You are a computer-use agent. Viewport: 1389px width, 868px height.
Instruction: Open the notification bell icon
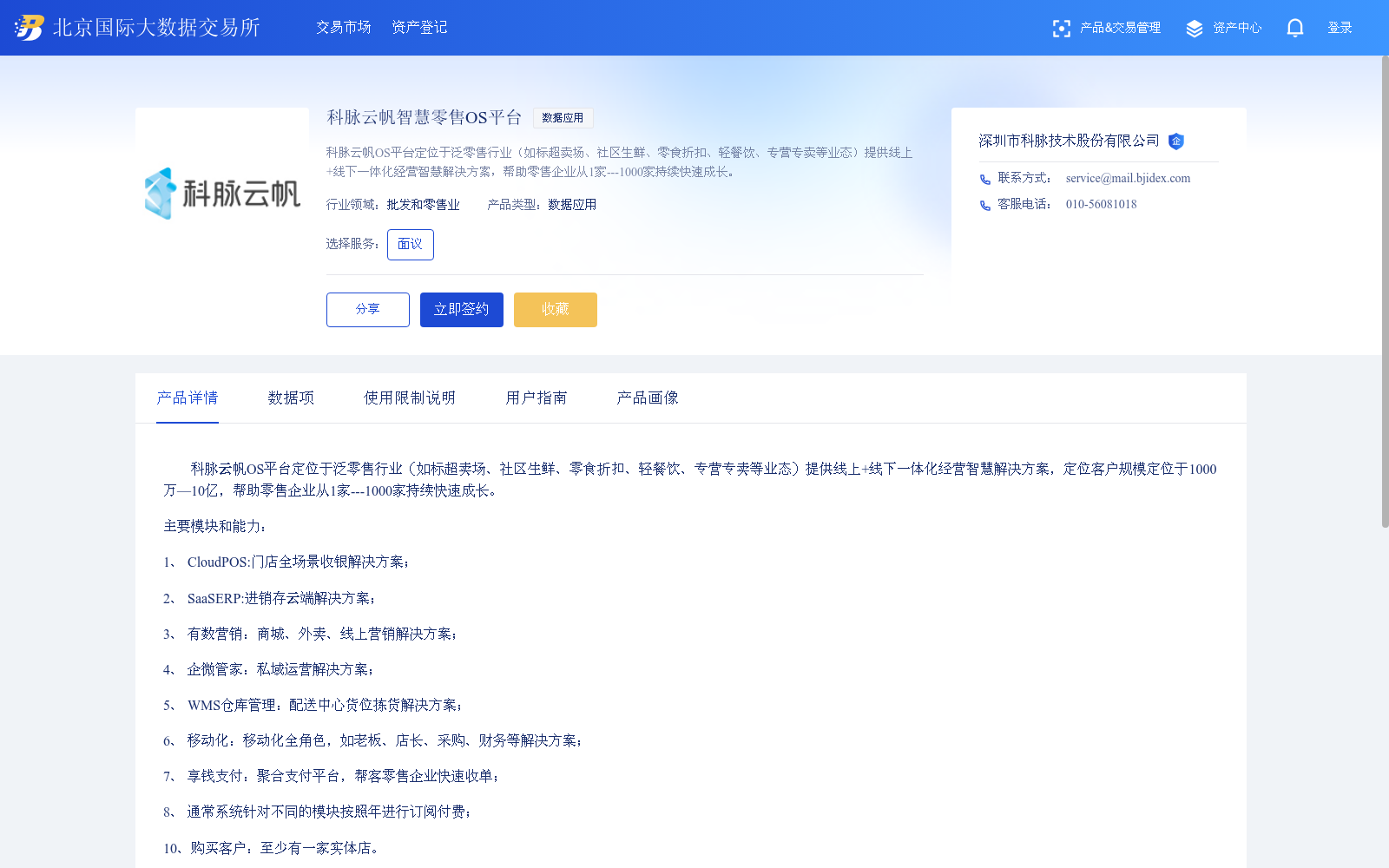1294,28
